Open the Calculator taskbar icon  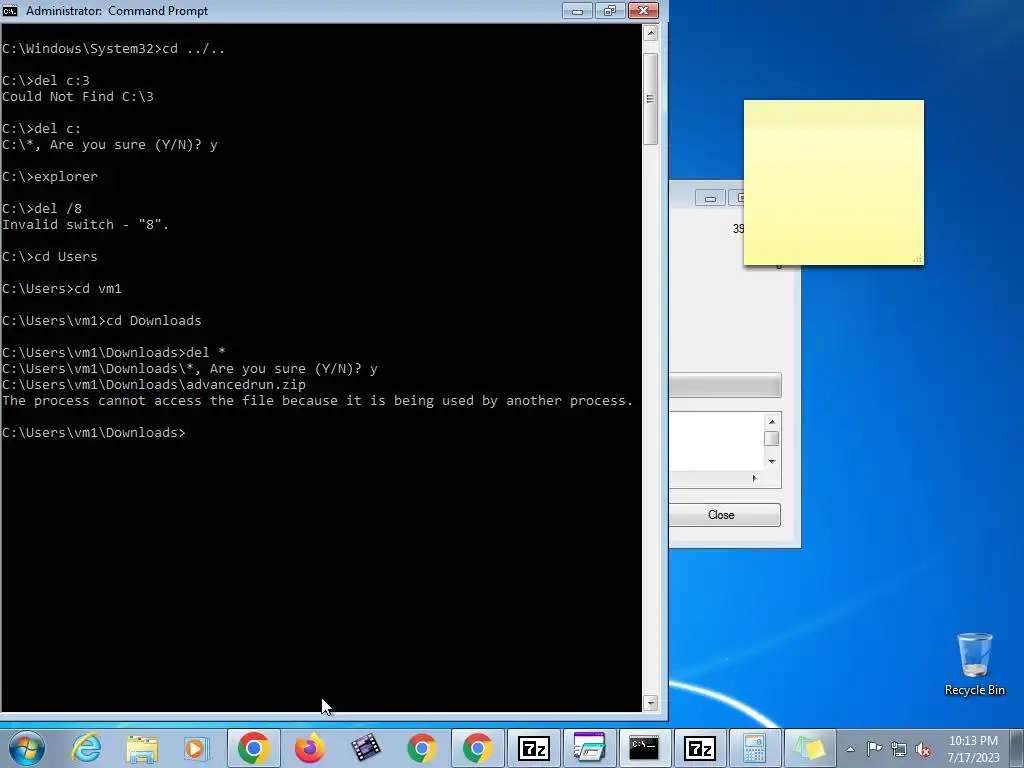(x=755, y=748)
